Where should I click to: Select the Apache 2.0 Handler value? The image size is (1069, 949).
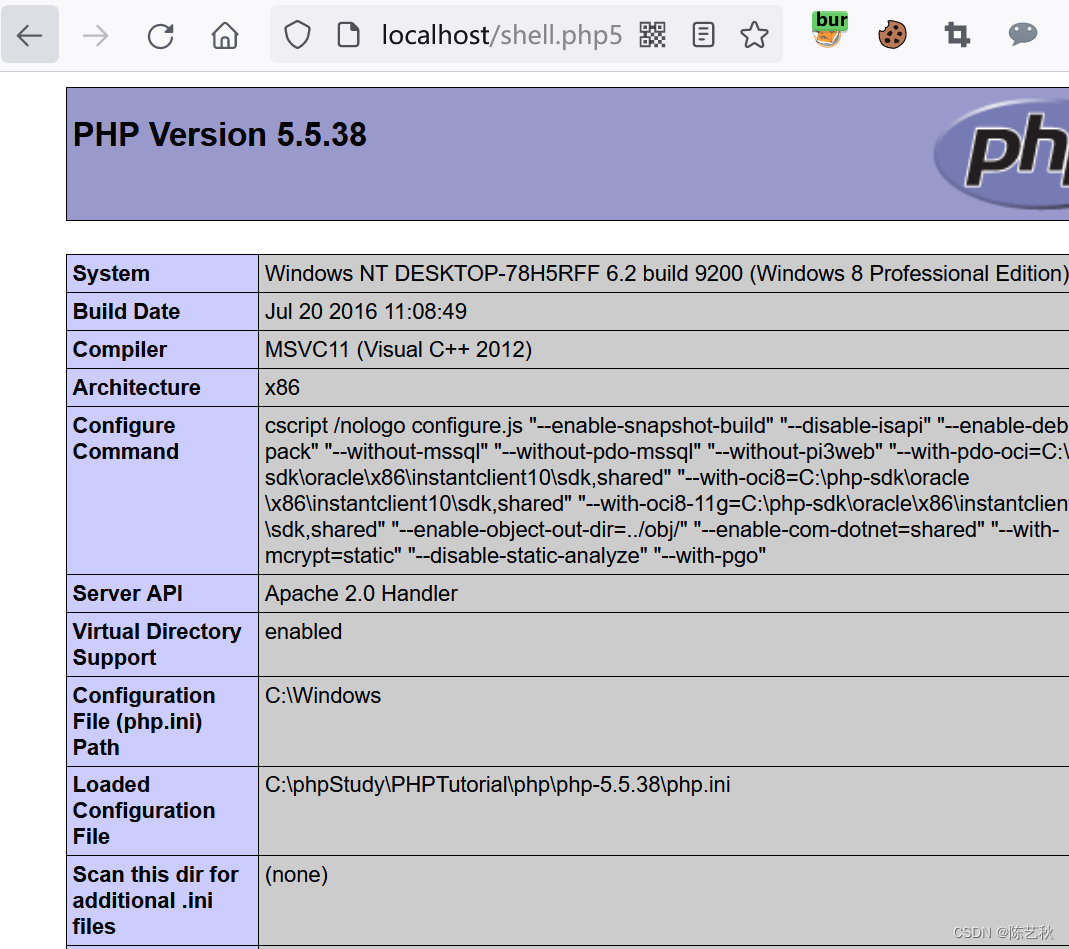(361, 593)
